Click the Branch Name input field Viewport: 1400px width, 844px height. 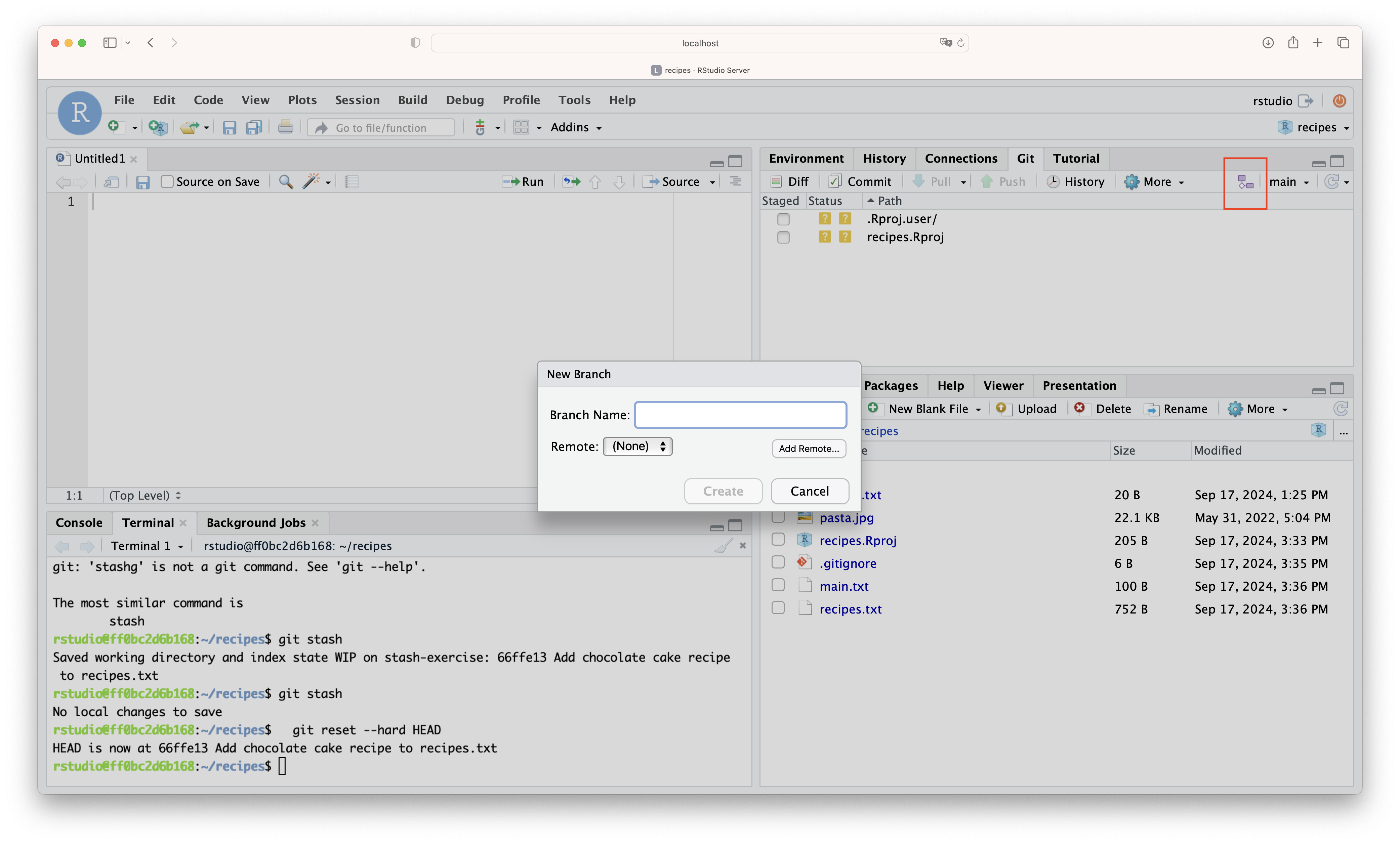pos(740,415)
